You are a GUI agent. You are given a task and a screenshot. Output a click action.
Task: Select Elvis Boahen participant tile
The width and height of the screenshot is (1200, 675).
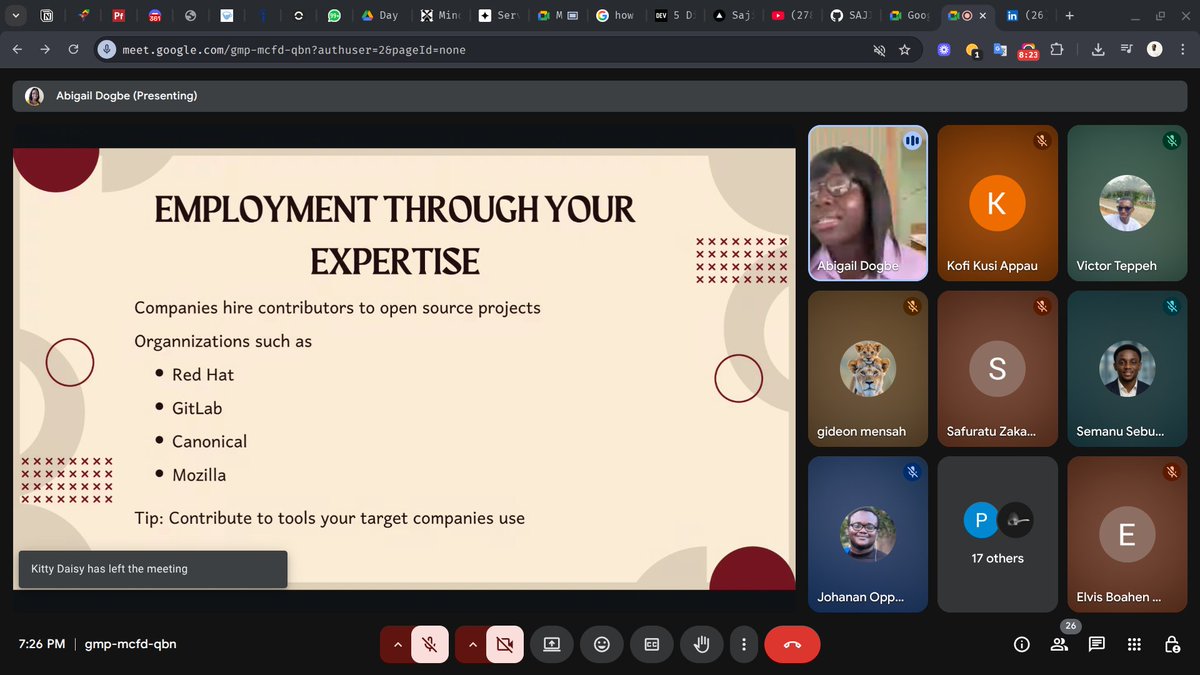[1127, 534]
